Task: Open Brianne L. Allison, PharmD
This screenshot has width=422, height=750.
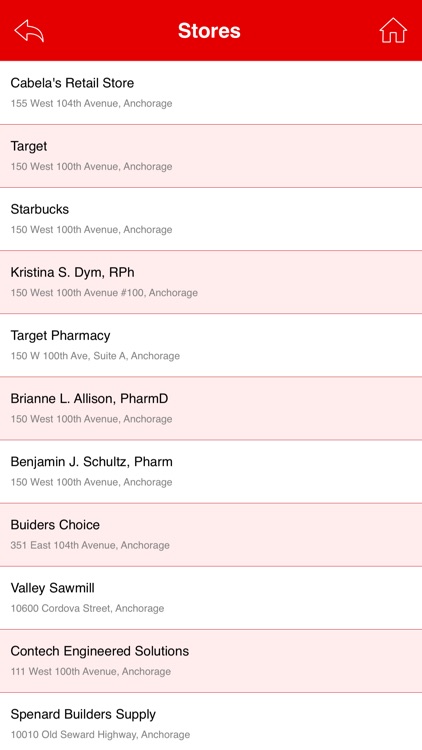Action: (211, 408)
